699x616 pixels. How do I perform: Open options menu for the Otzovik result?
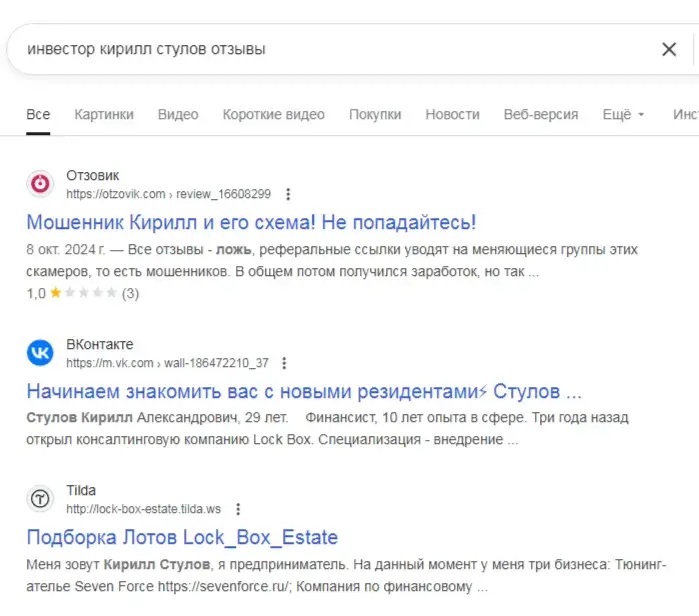coord(288,194)
